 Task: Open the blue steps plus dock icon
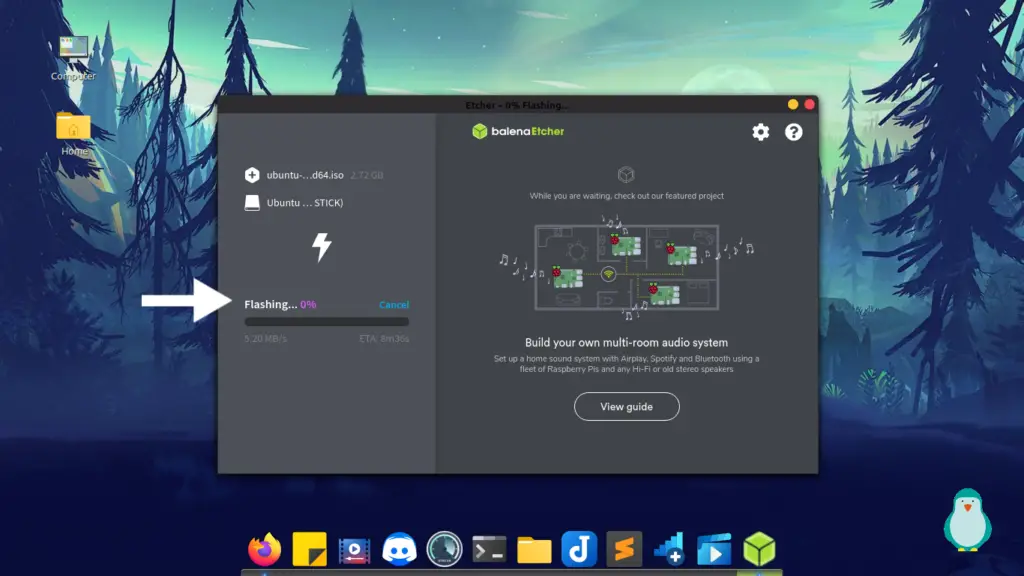669,549
